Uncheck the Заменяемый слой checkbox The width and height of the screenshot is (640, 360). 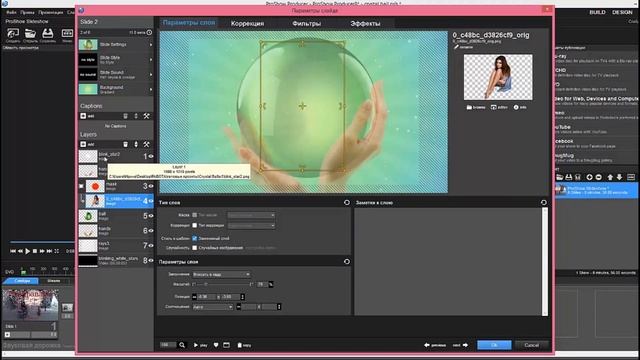(x=195, y=238)
